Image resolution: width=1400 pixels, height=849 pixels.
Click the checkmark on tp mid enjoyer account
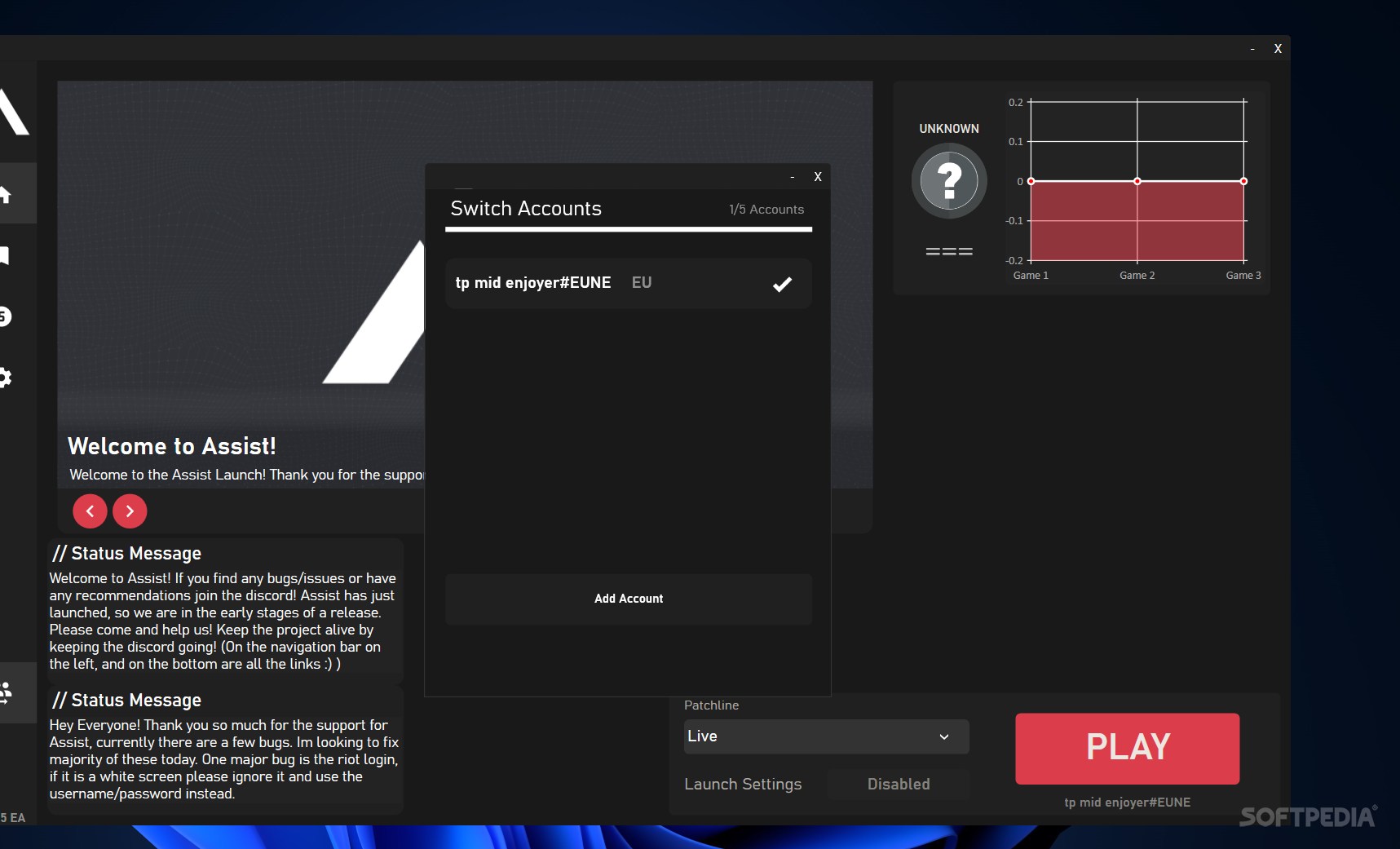pyautogui.click(x=782, y=284)
